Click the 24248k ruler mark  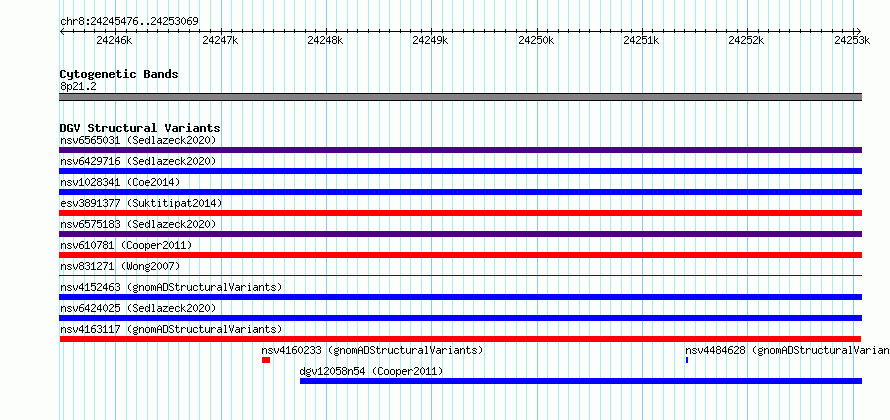point(325,40)
